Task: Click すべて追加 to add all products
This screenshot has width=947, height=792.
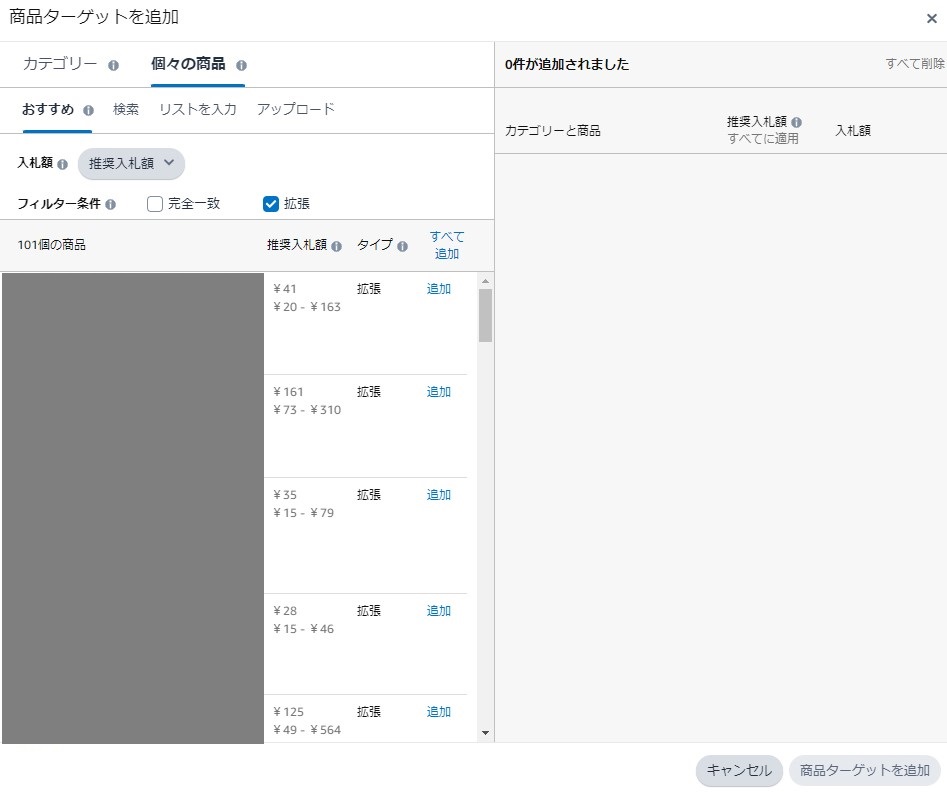Action: coord(446,245)
